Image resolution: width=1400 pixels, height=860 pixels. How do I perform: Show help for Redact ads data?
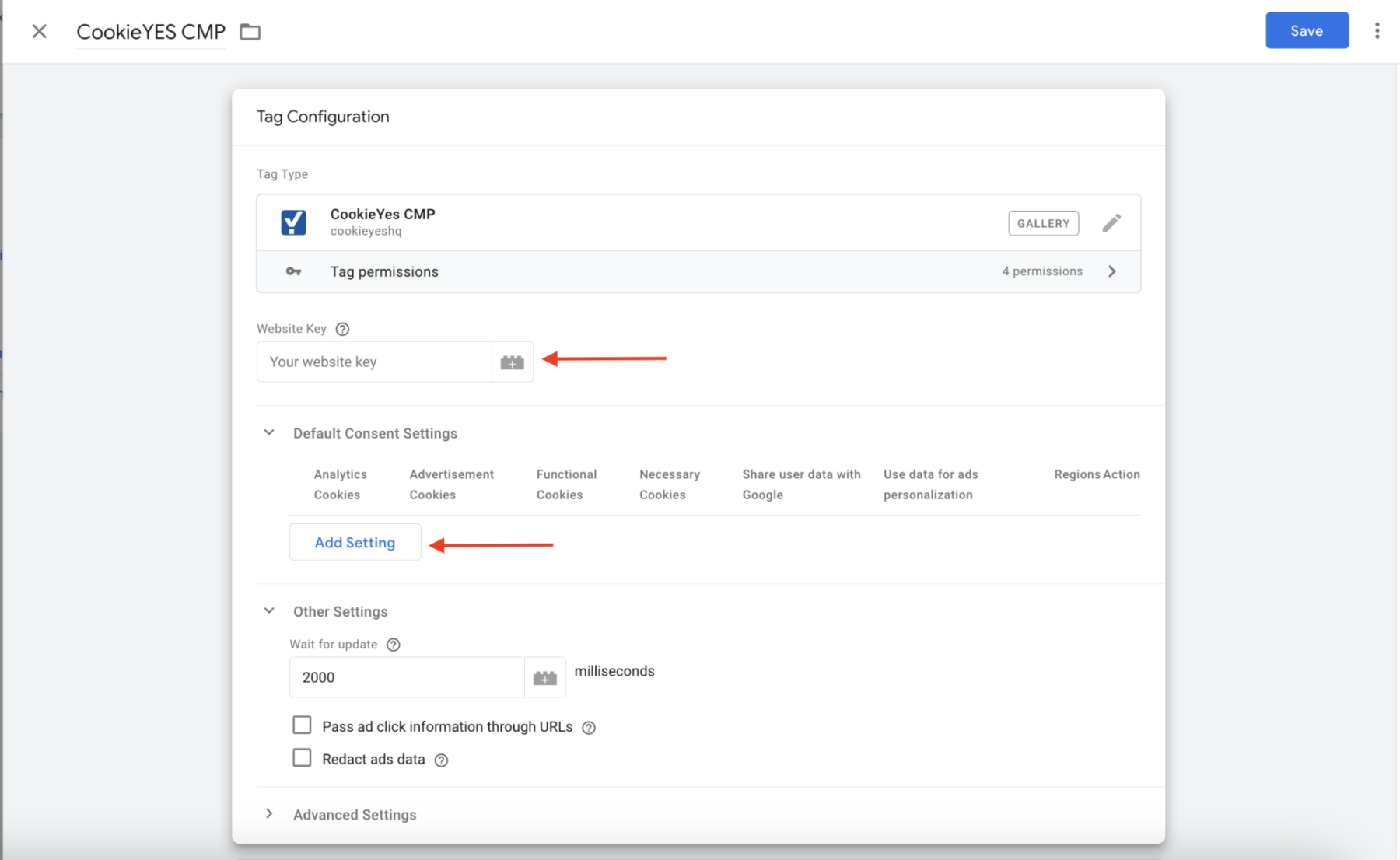[x=441, y=760]
